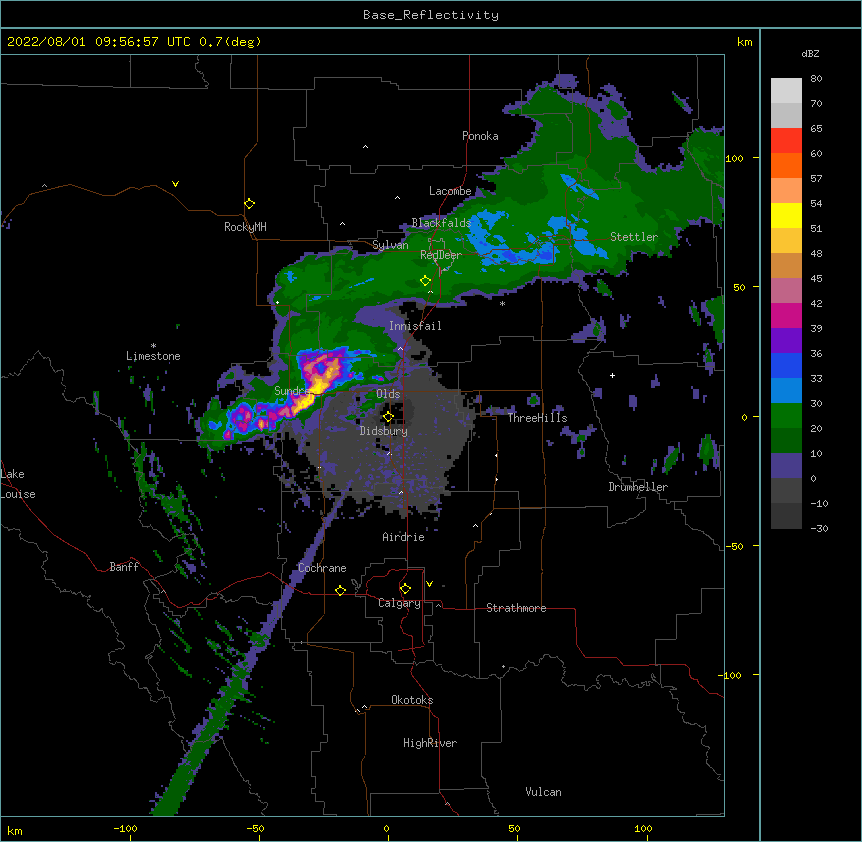
Task: Click the light gray 80-70 dBZ legend swatch
Action: [x=786, y=91]
